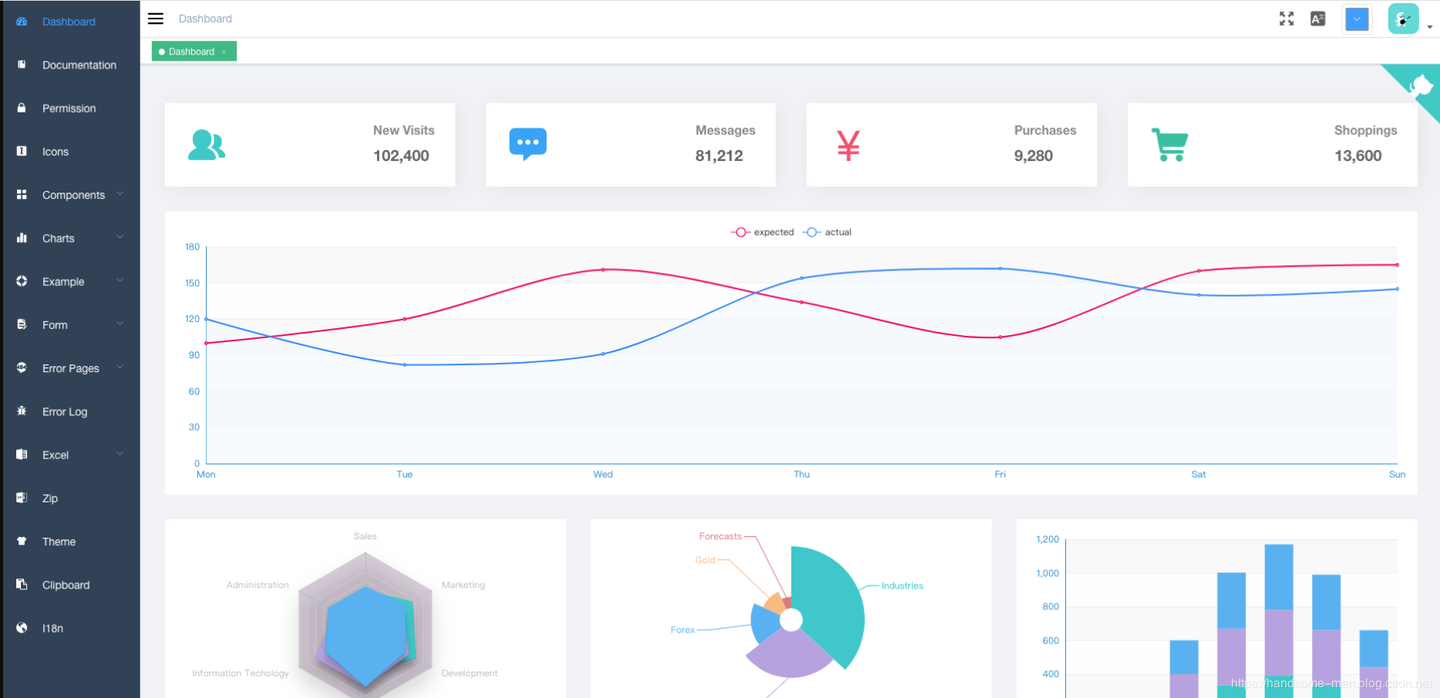
Task: Click the New Visits people icon
Action: (x=206, y=145)
